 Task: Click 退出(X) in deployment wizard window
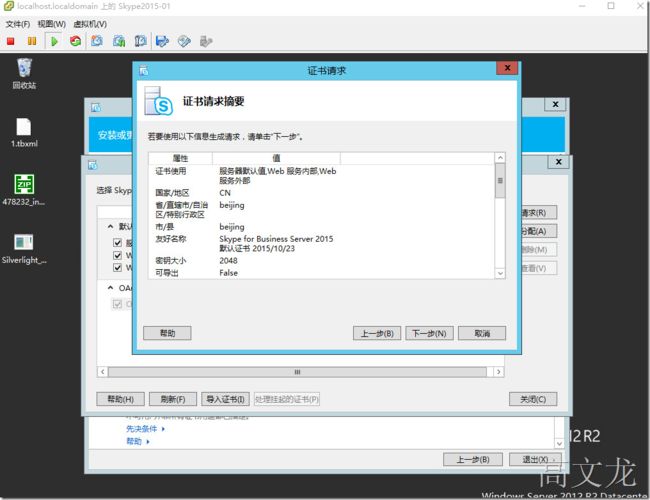coord(536,459)
